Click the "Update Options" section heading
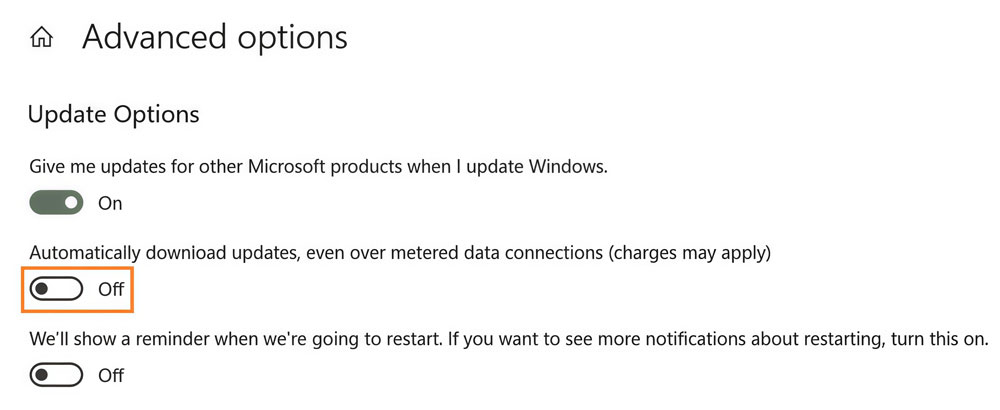The height and width of the screenshot is (410, 1000). (114, 115)
